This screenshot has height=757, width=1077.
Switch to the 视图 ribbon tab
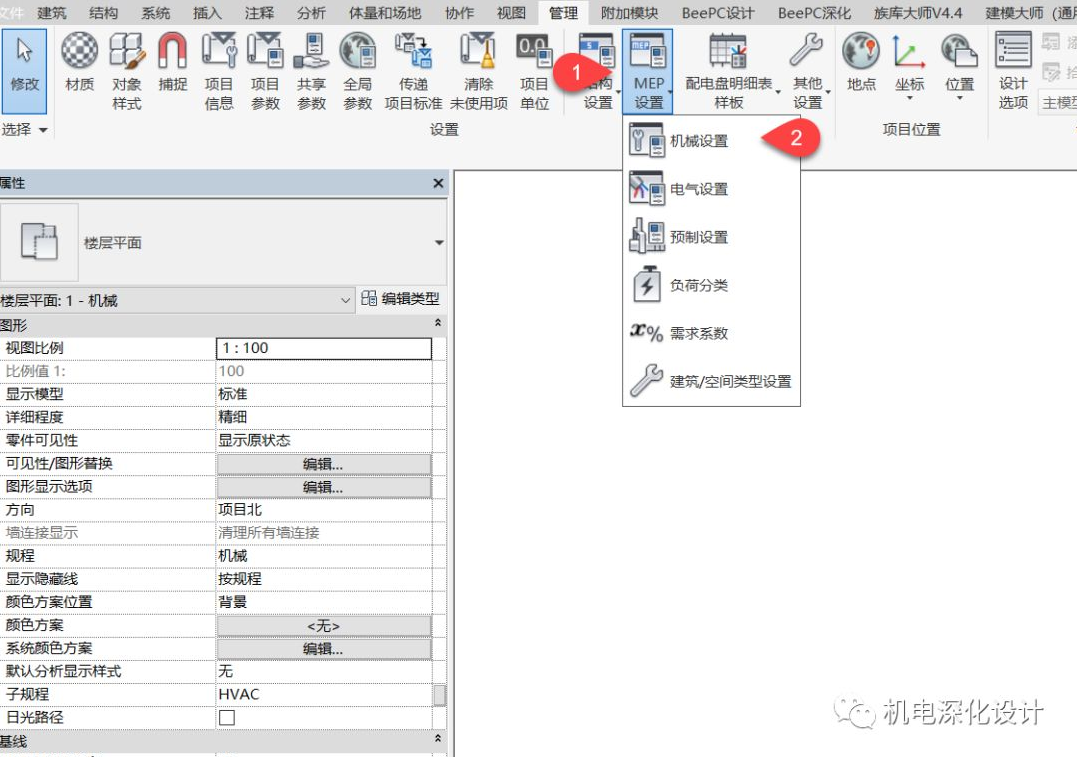[x=511, y=12]
